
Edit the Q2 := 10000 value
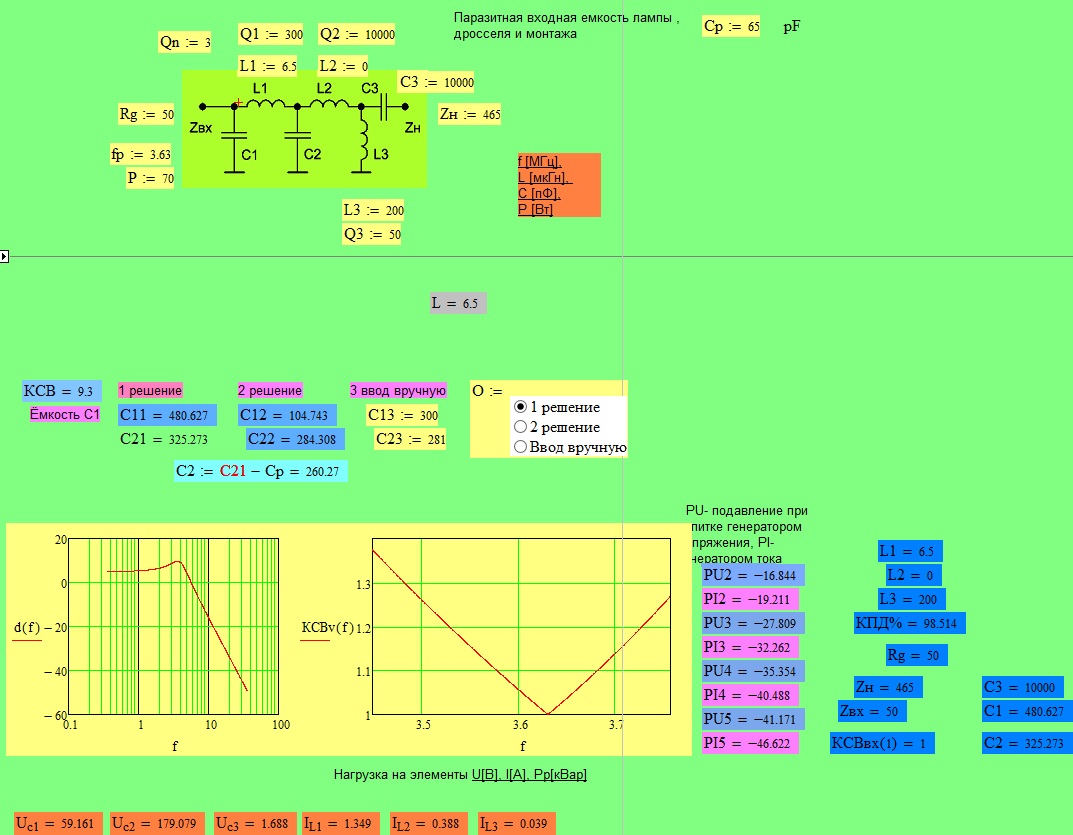click(x=357, y=34)
